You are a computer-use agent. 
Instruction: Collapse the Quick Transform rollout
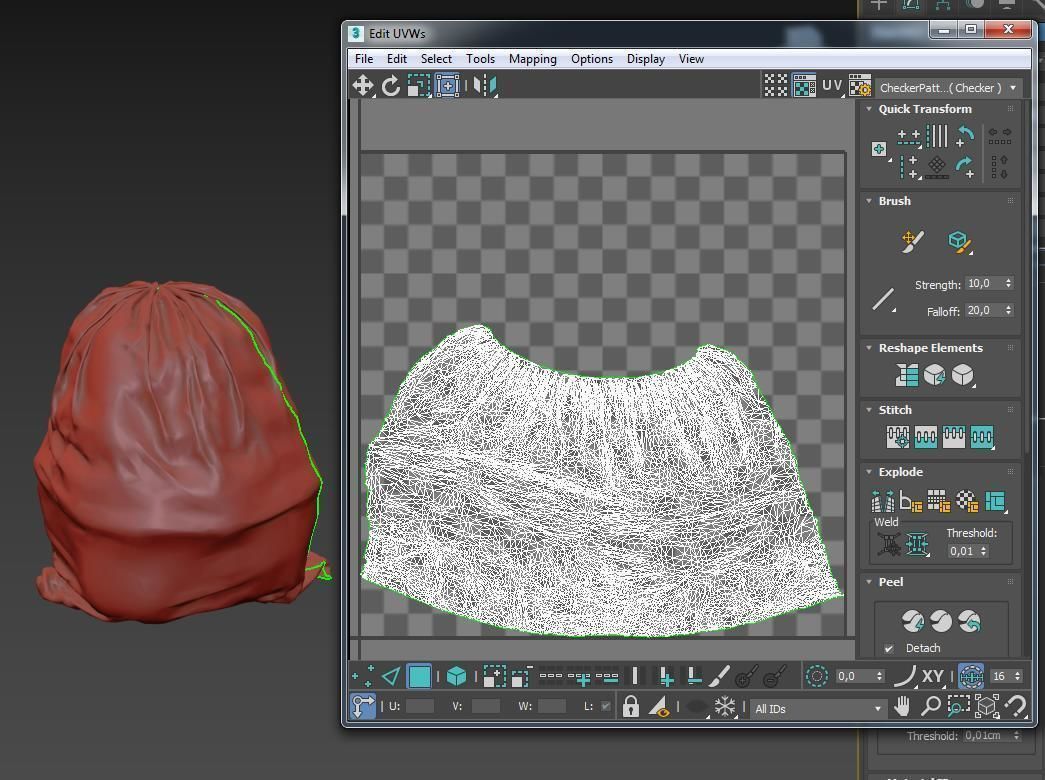869,109
